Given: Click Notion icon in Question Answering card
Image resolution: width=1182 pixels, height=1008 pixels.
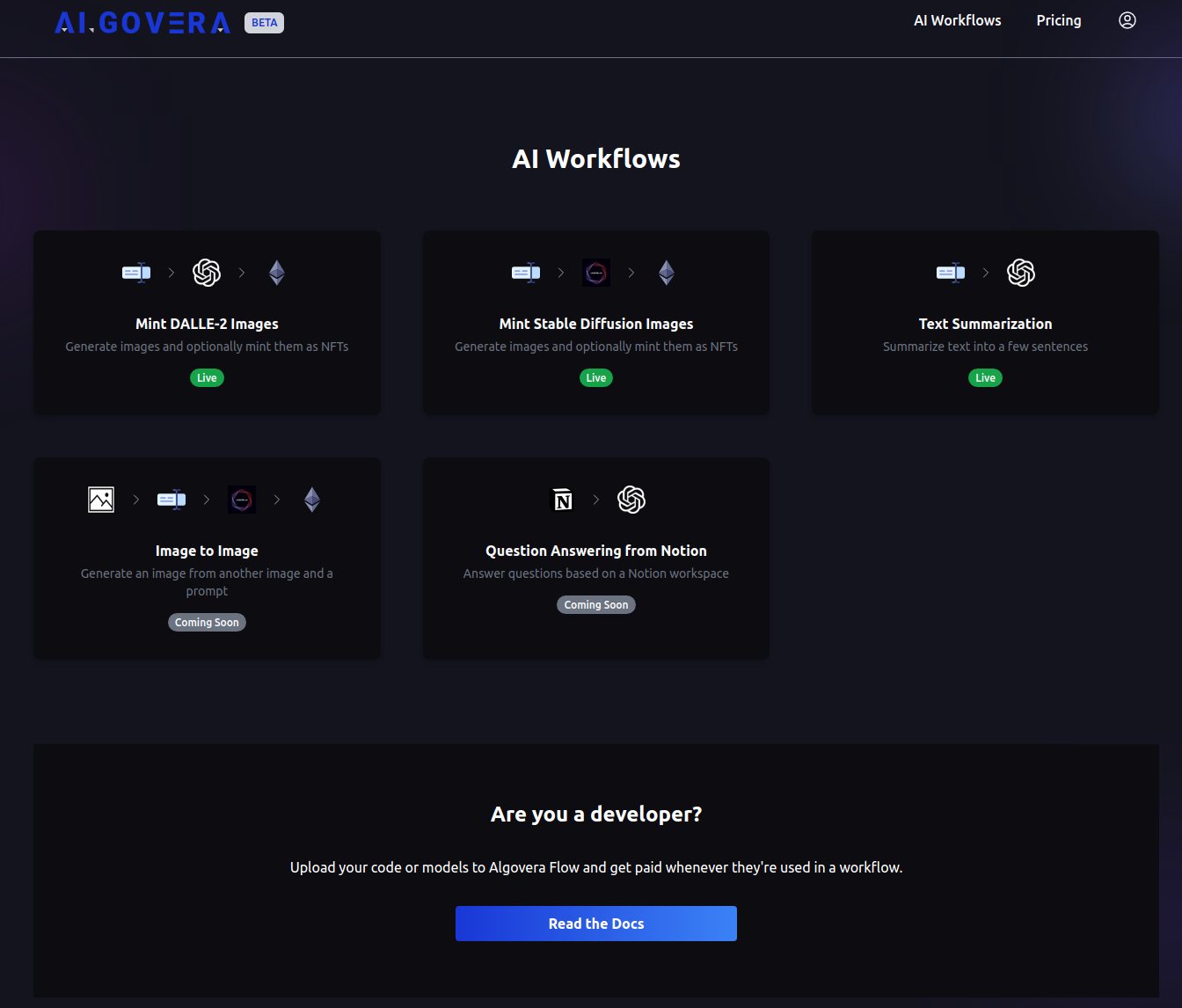Looking at the screenshot, I should (x=561, y=500).
